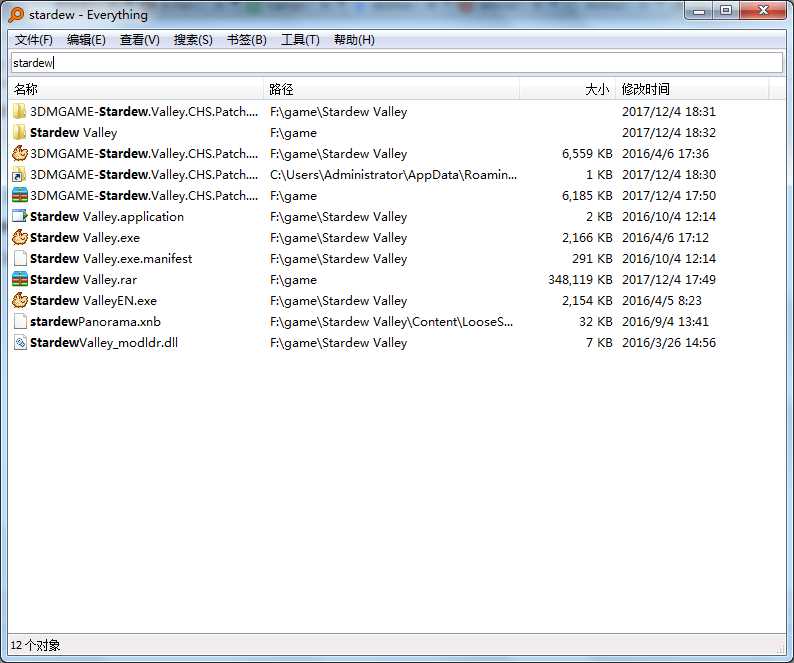Image resolution: width=794 pixels, height=663 pixels.
Task: Select Stardew ValleyEN.exe file name
Action: pyautogui.click(x=93, y=301)
